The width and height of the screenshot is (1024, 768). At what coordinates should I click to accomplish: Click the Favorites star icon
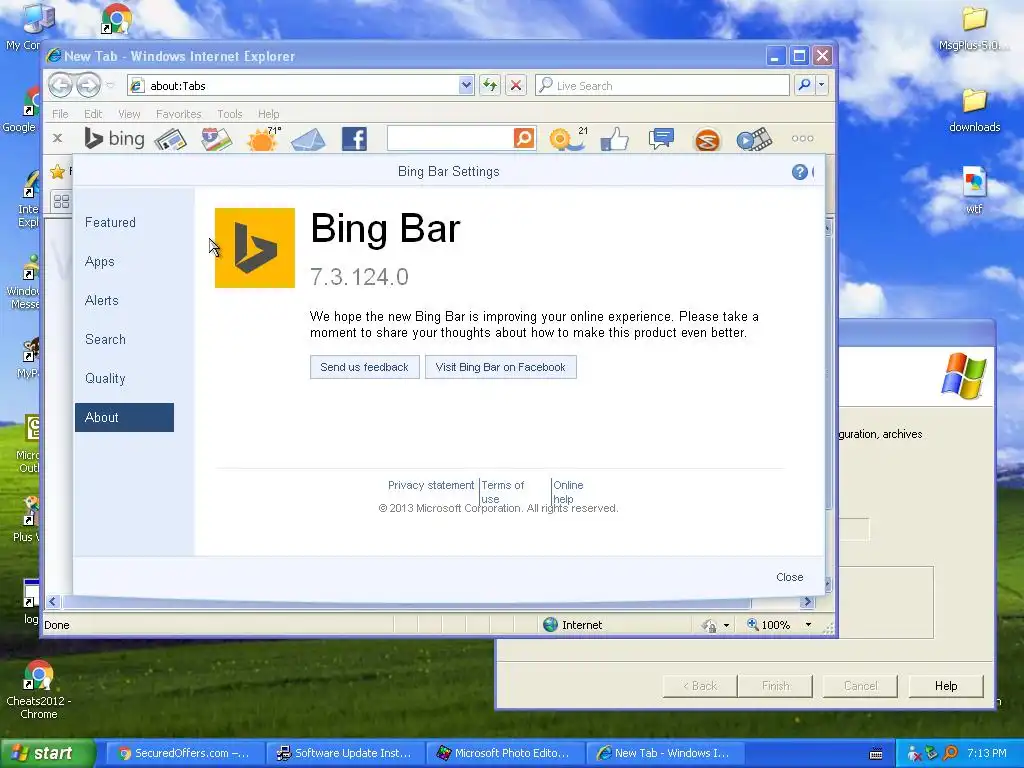coord(57,172)
